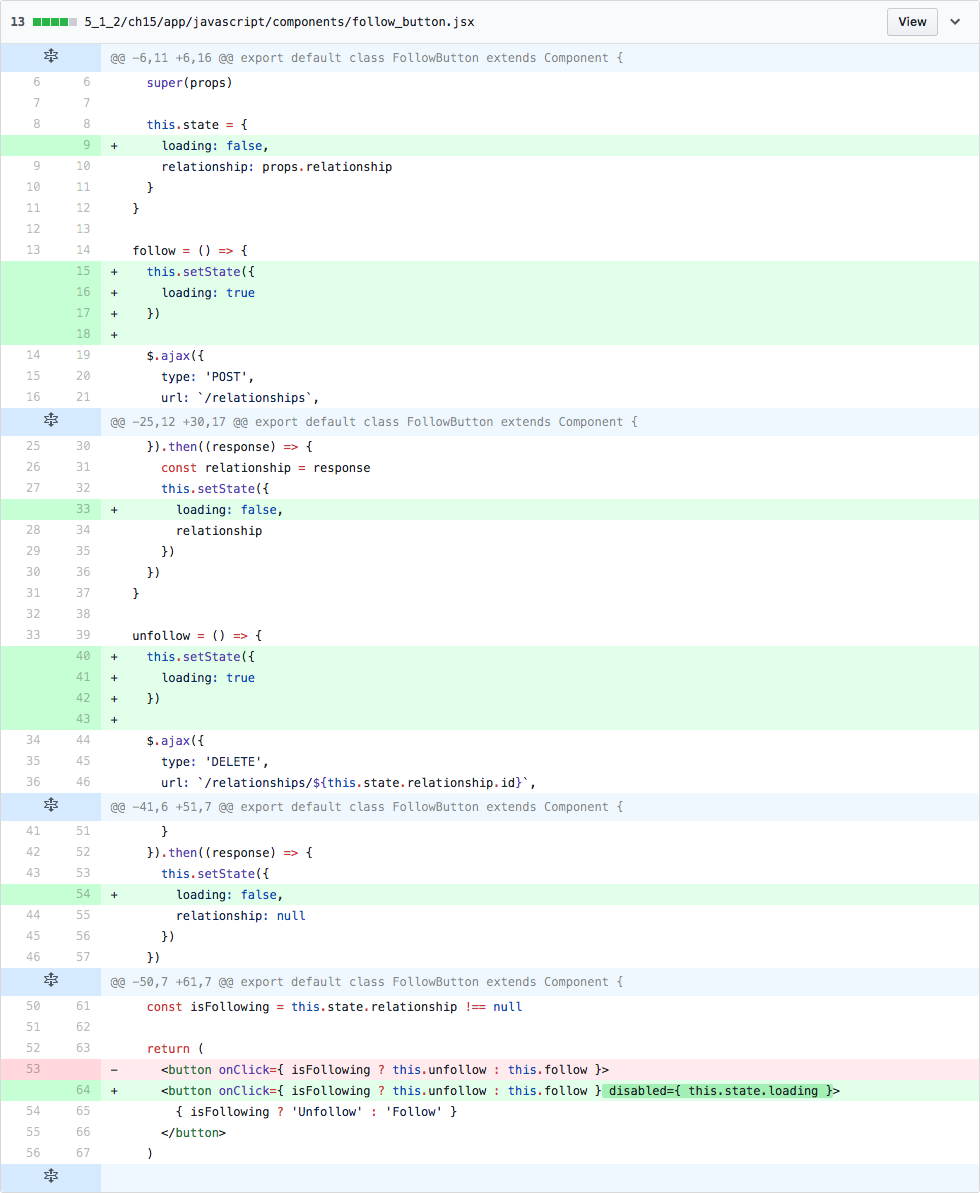Click the "'Unfollow' : 'Follow'" ternary line
Viewport: 980px width, 1193px height.
pyautogui.click(x=317, y=1112)
